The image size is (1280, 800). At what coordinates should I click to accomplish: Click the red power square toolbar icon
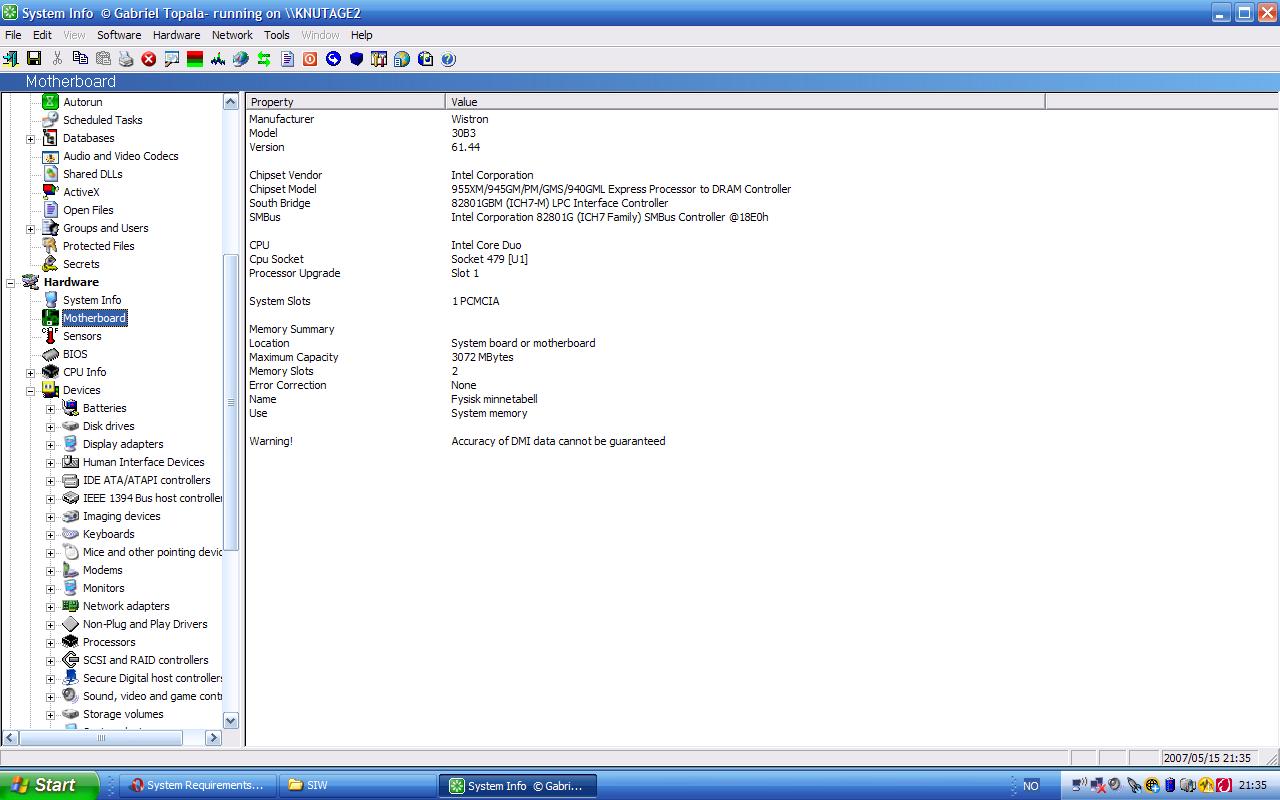pyautogui.click(x=310, y=59)
